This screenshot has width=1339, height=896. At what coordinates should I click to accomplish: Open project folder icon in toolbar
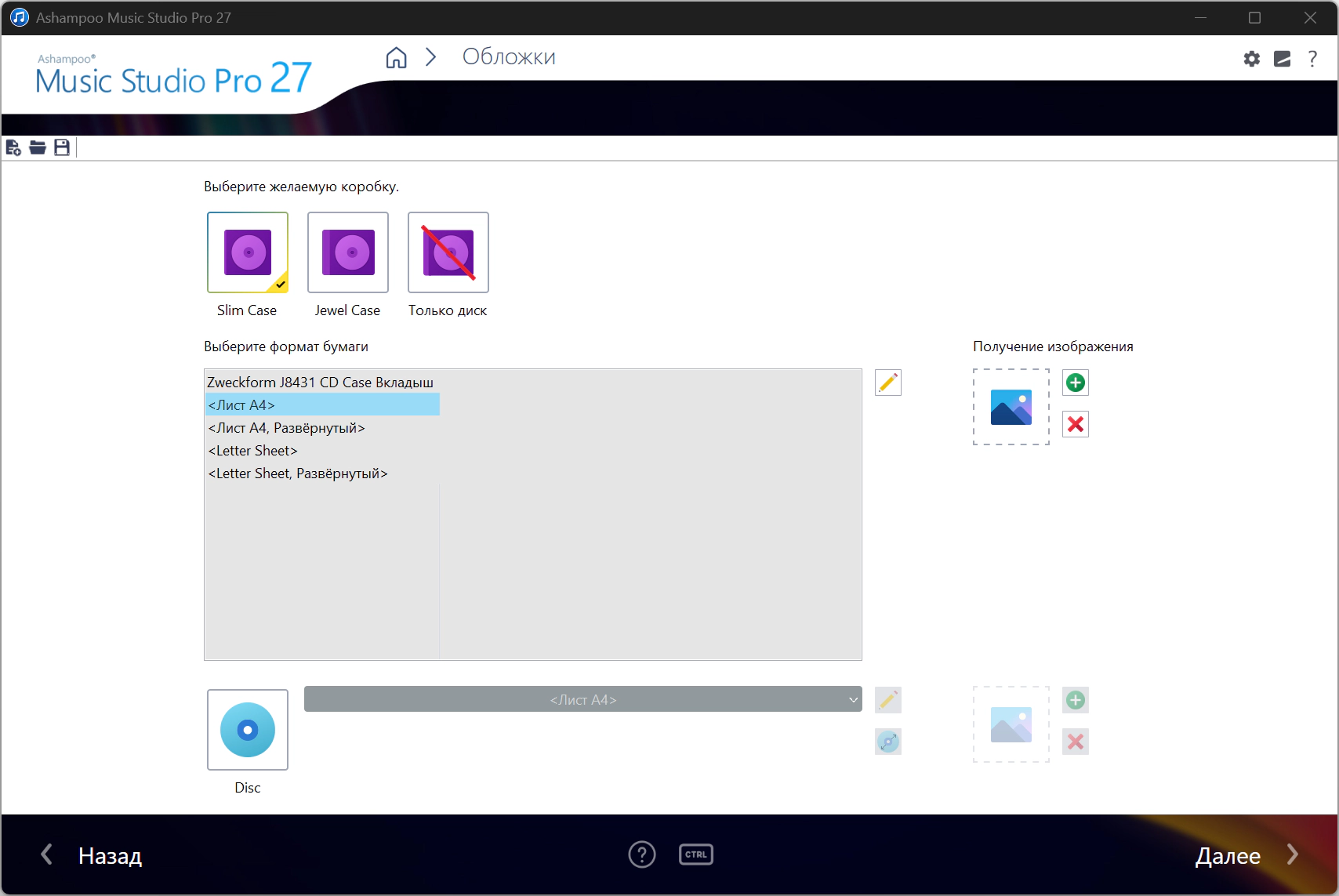38,147
